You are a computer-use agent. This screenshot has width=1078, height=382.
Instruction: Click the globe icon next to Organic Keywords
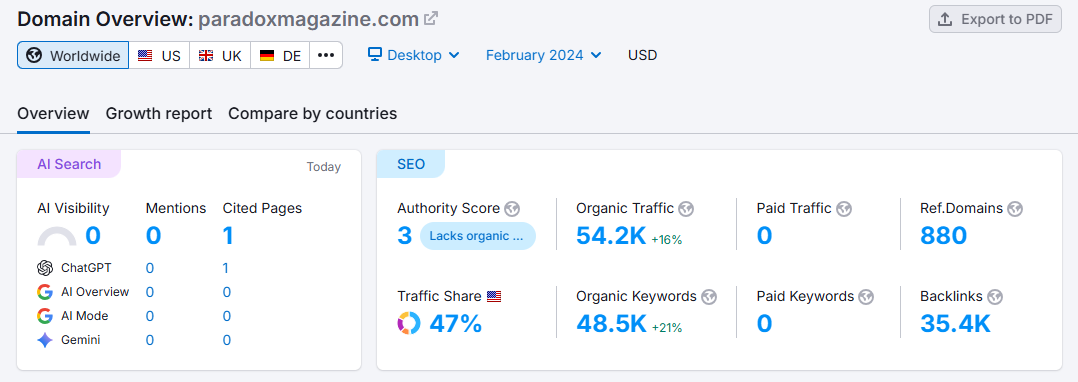click(709, 297)
